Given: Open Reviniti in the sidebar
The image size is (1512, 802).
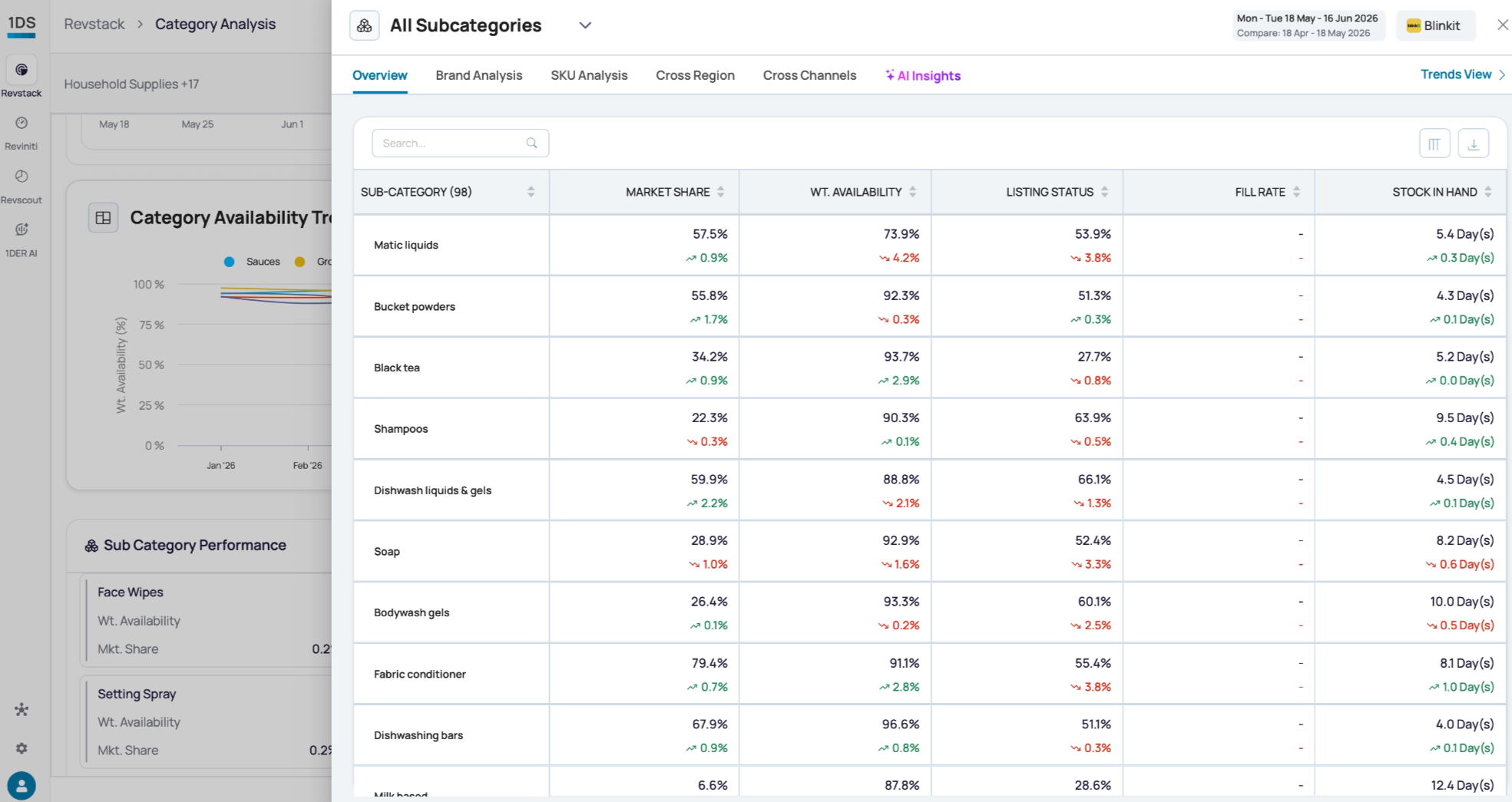Looking at the screenshot, I should click(22, 134).
